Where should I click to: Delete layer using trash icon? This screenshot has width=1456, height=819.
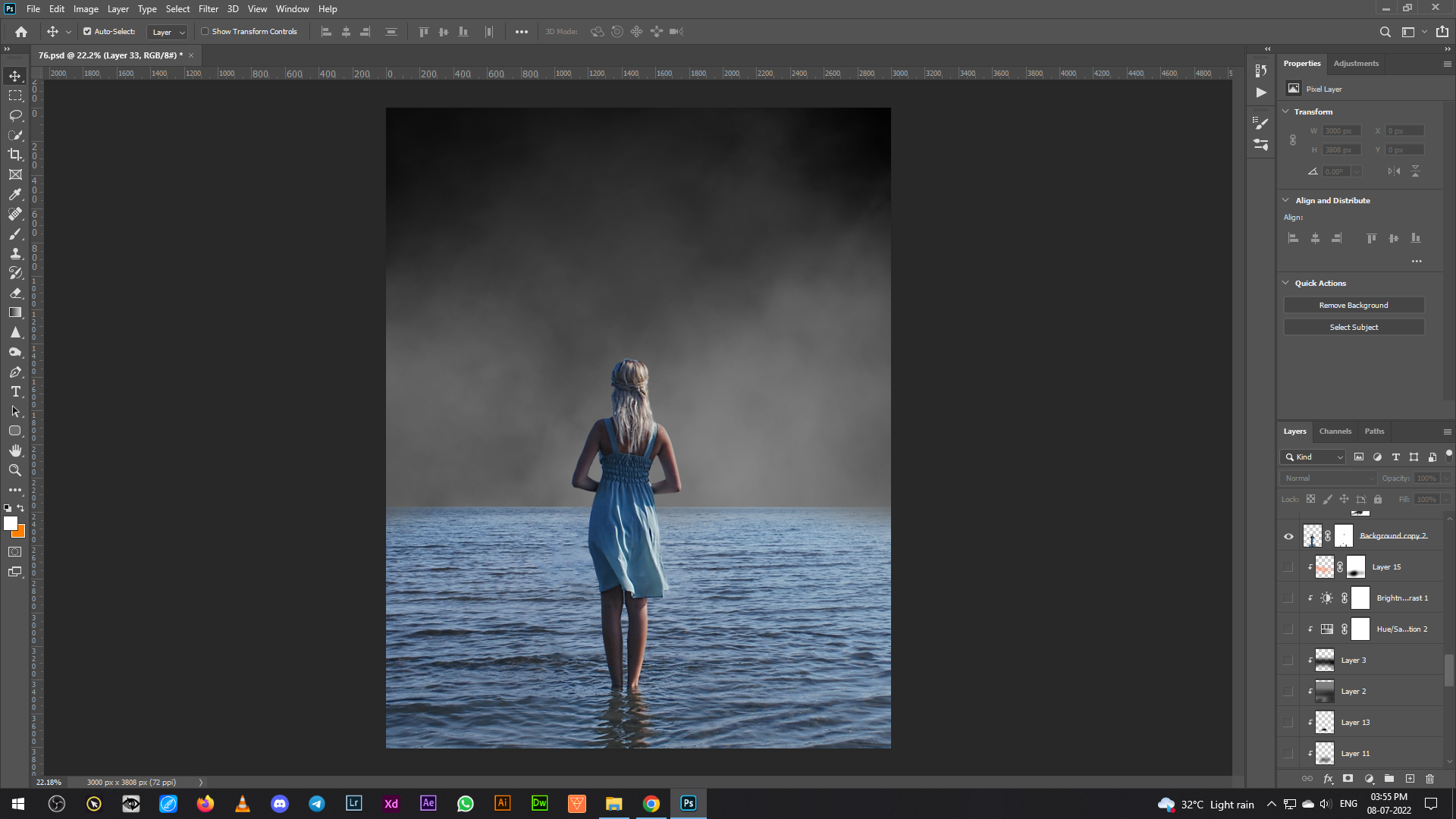coord(1430,779)
